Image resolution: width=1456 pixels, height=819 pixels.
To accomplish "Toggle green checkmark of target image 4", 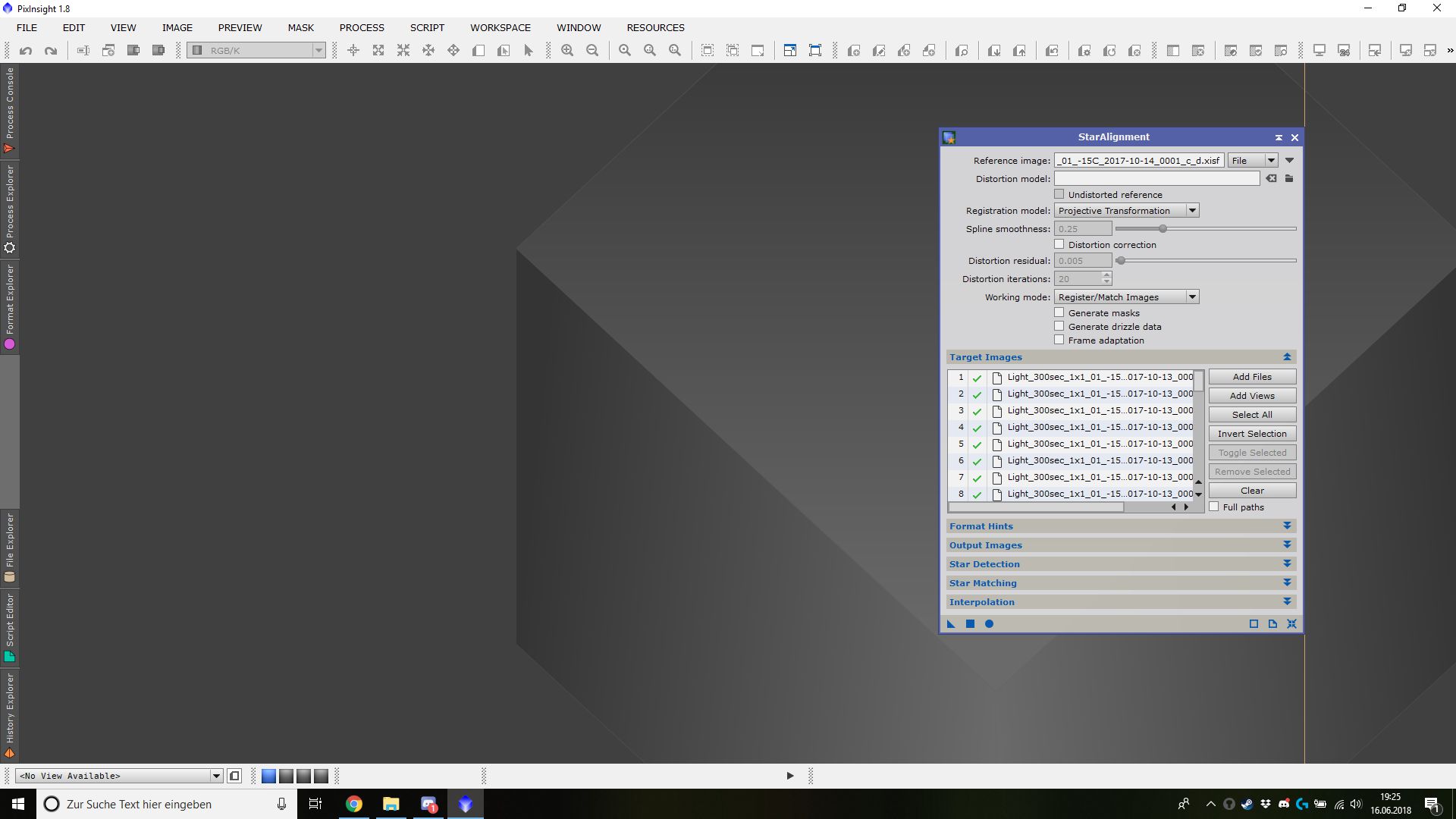I will click(977, 428).
